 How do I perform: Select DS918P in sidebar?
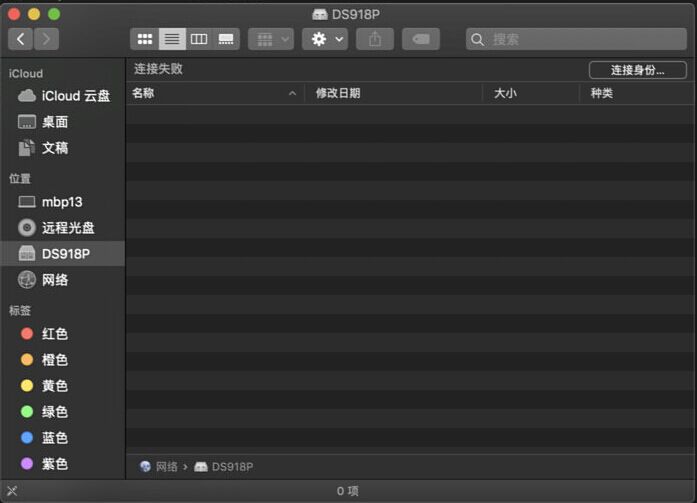(63, 254)
